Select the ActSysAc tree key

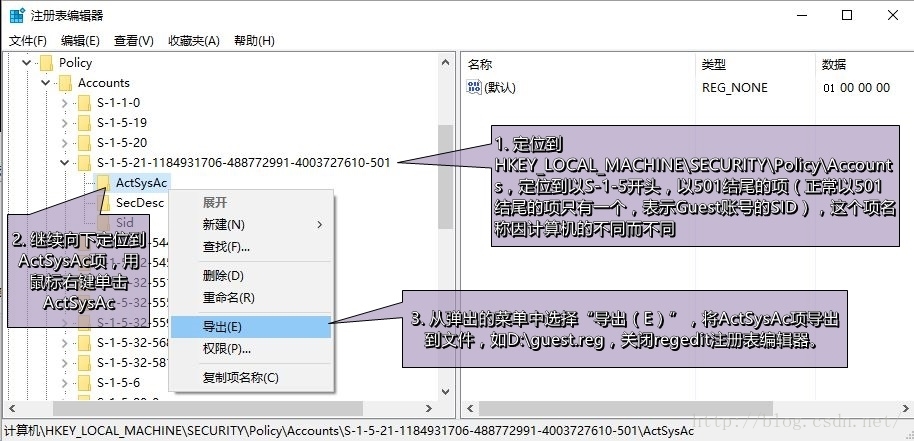pyautogui.click(x=142, y=183)
